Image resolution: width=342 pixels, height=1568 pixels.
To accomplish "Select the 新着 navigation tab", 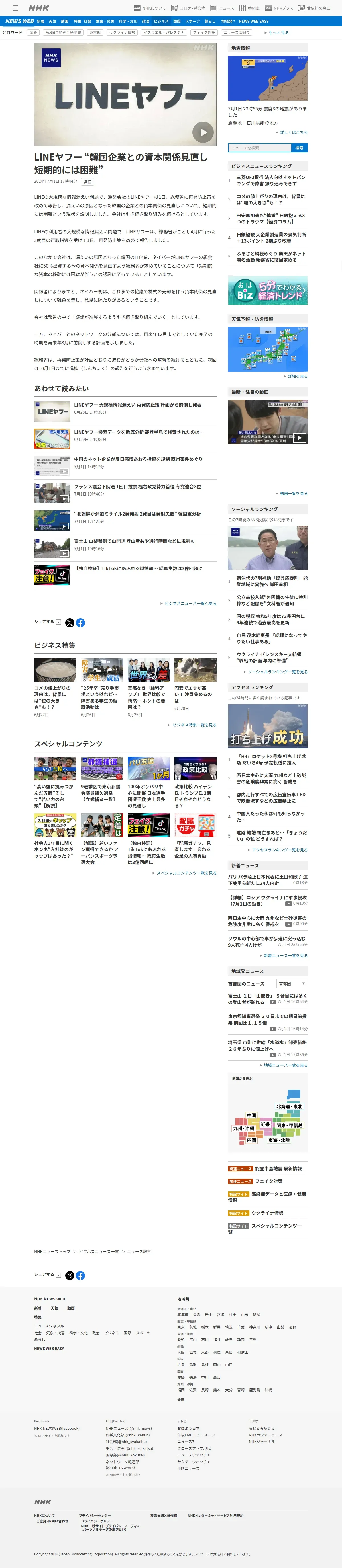I will click(x=40, y=21).
